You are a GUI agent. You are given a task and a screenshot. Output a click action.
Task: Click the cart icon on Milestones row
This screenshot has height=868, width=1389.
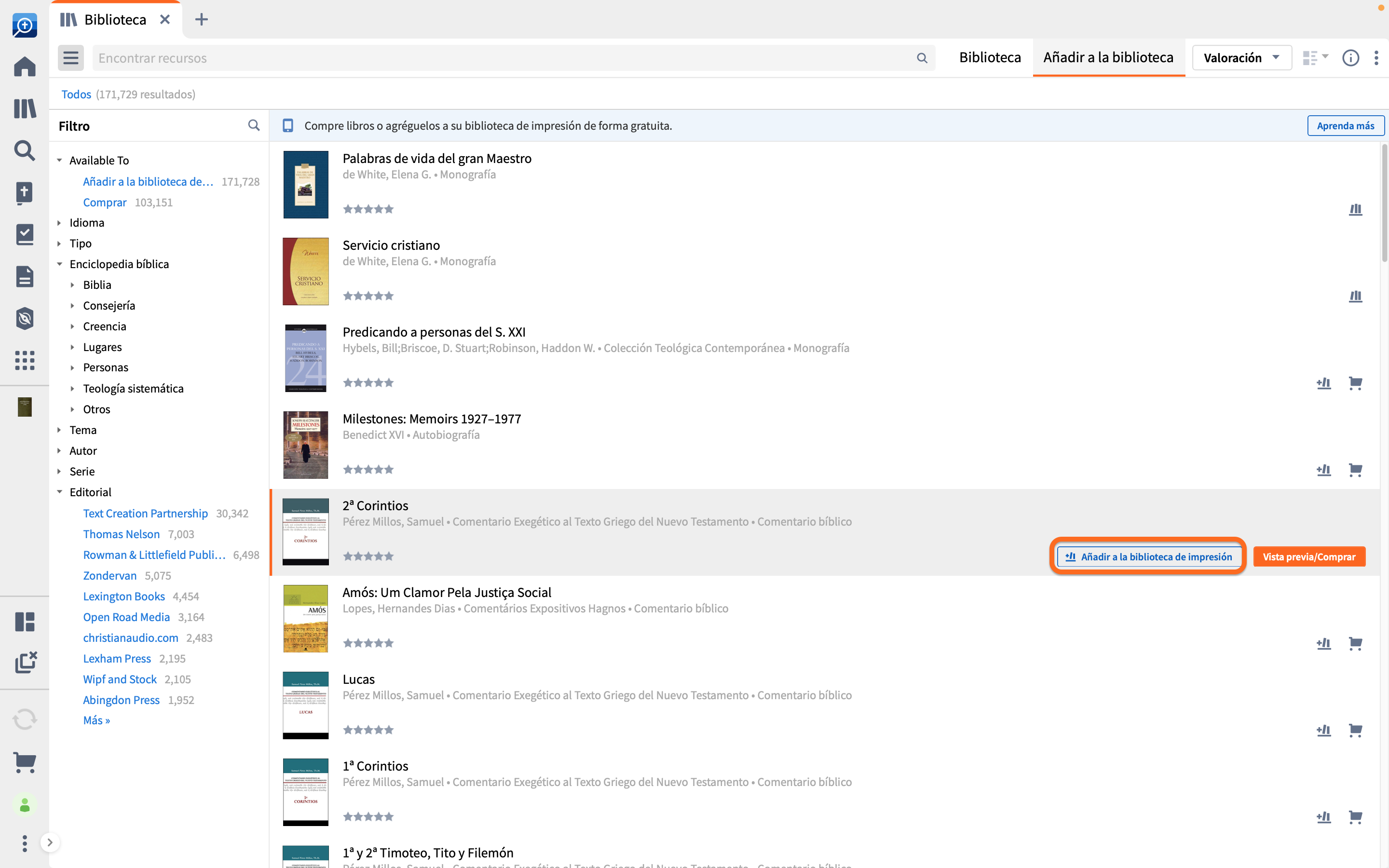coord(1355,470)
